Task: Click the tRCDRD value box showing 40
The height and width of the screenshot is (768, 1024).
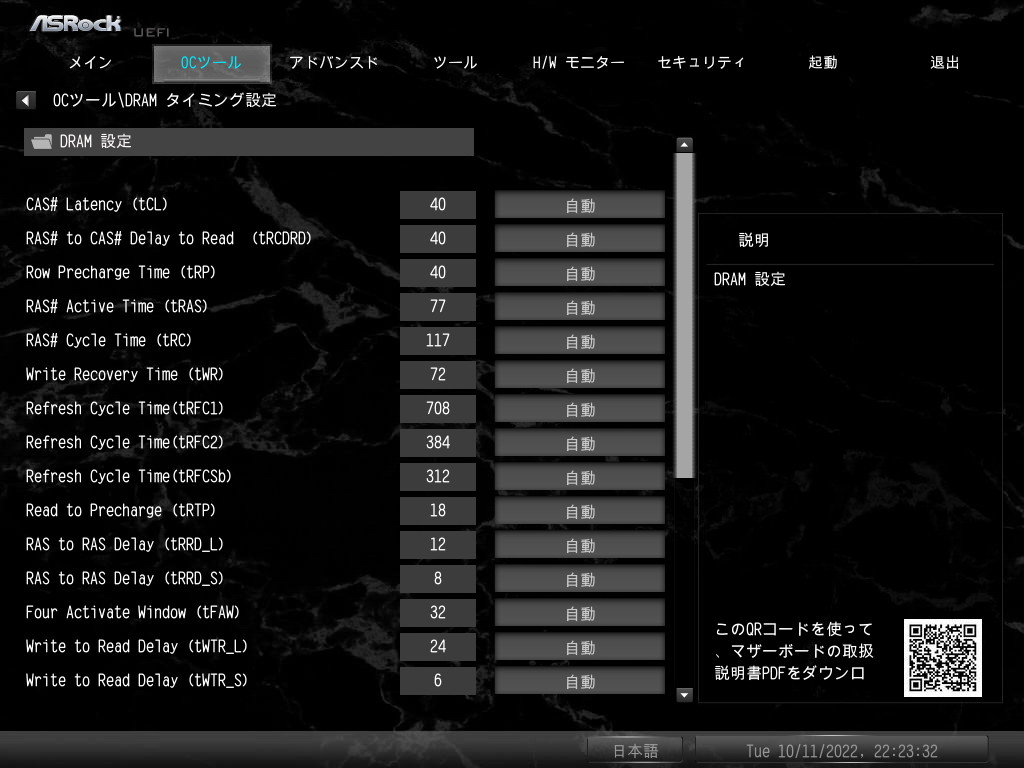Action: tap(438, 238)
